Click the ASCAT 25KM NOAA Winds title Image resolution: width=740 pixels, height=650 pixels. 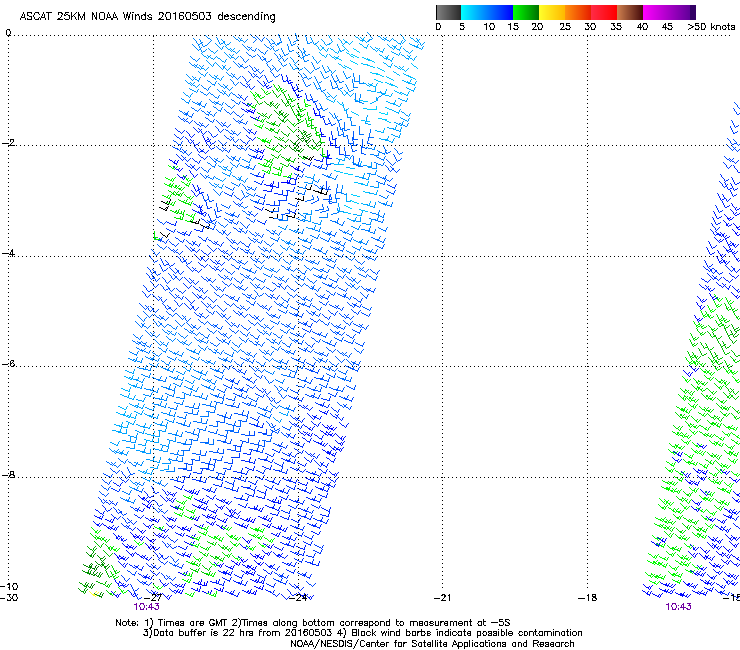(147, 16)
